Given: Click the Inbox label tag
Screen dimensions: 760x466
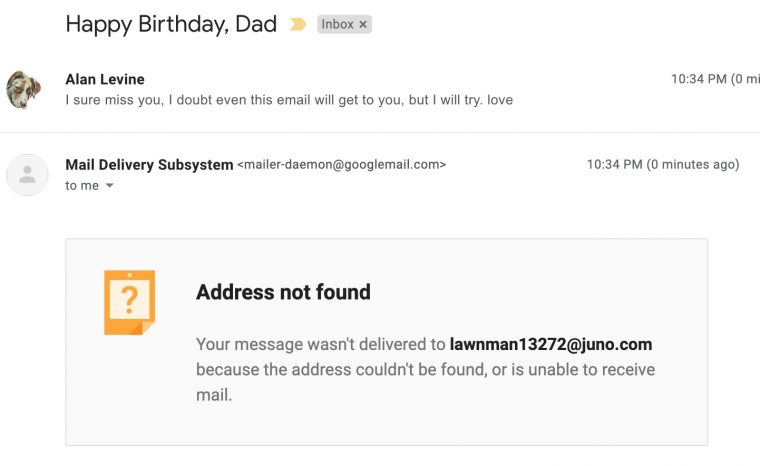Looking at the screenshot, I should tap(337, 25).
